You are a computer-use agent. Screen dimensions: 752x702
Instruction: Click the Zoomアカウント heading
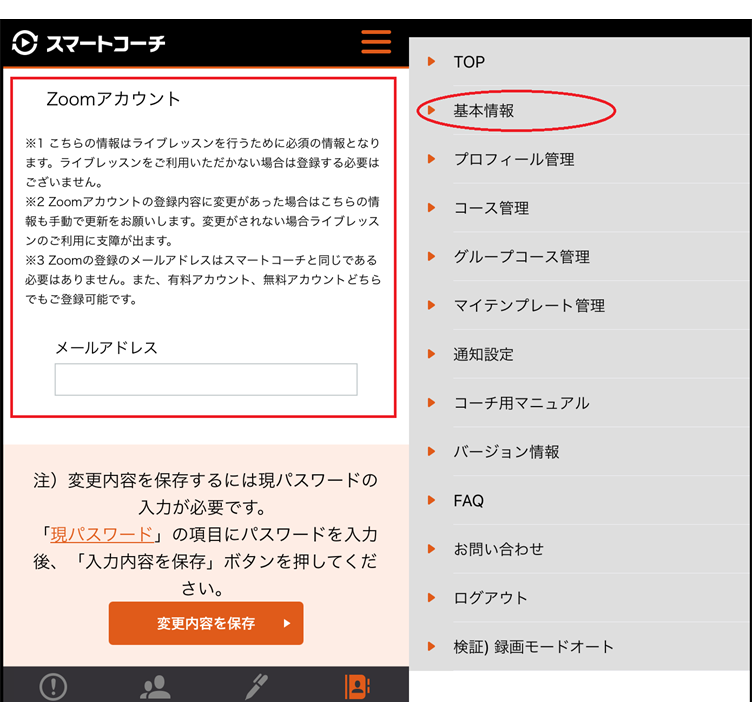click(x=113, y=99)
